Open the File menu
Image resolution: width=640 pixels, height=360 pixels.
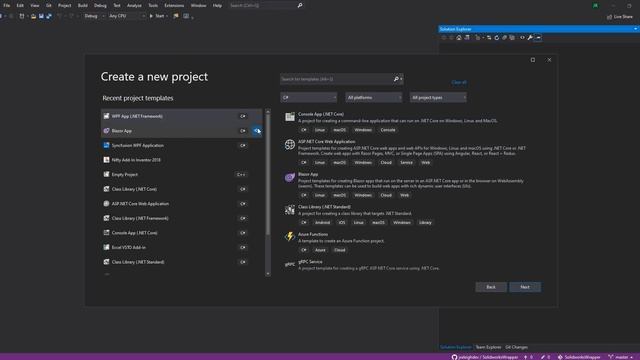click(7, 6)
